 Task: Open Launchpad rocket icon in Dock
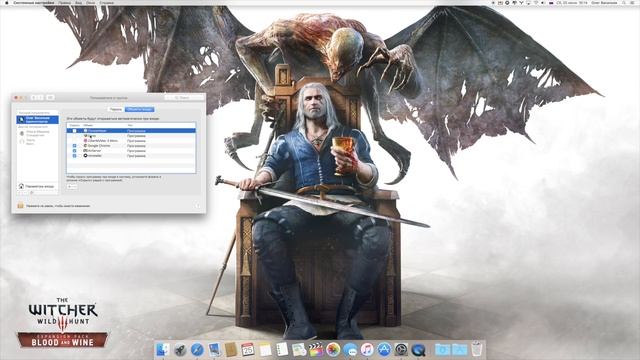tap(180, 350)
